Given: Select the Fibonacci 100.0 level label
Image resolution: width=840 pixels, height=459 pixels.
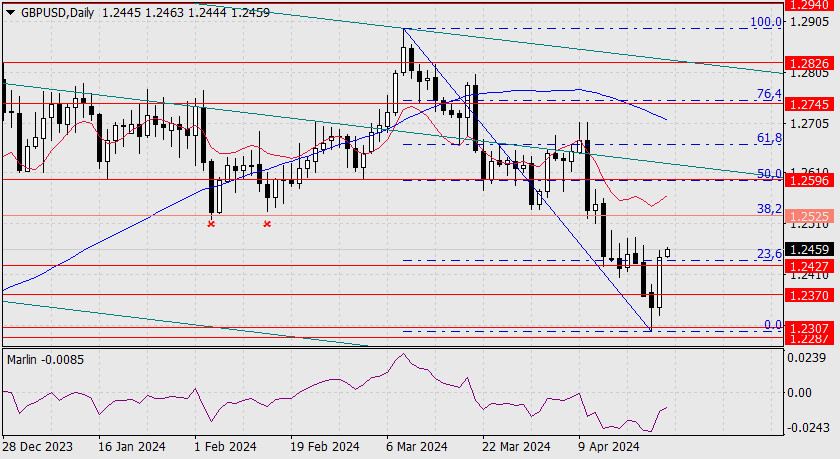Looking at the screenshot, I should pos(766,21).
